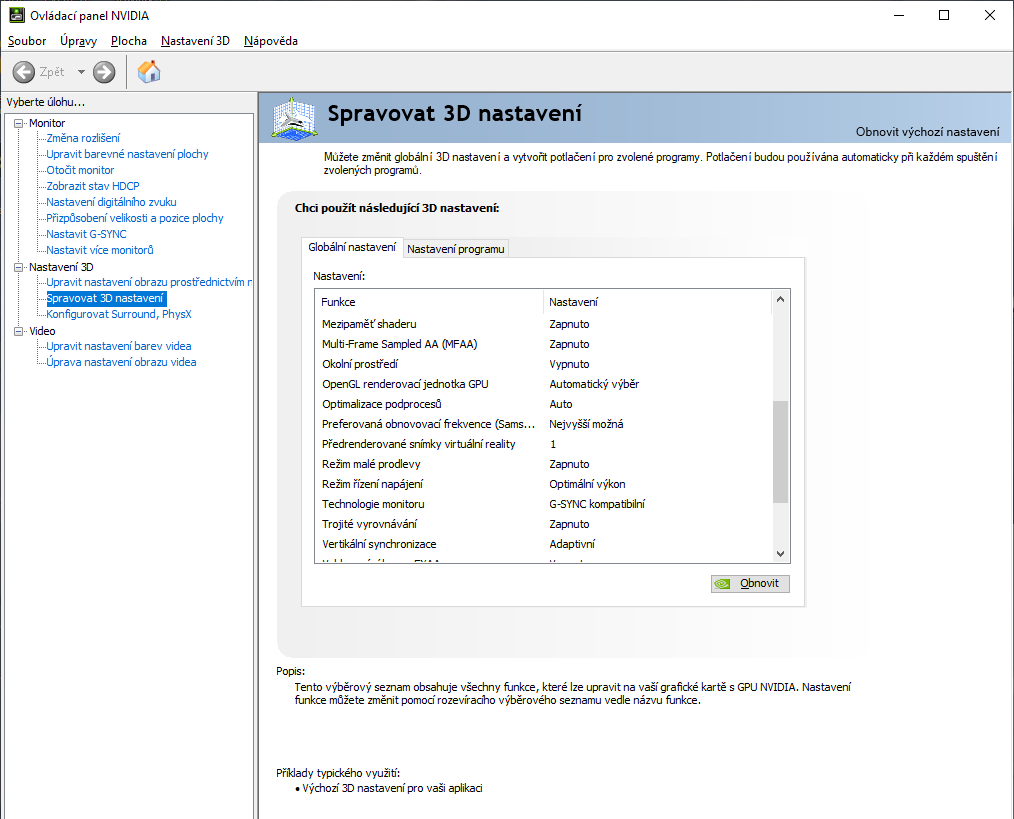The height and width of the screenshot is (819, 1014).
Task: Select Technologie monitoru row
Action: pos(543,505)
